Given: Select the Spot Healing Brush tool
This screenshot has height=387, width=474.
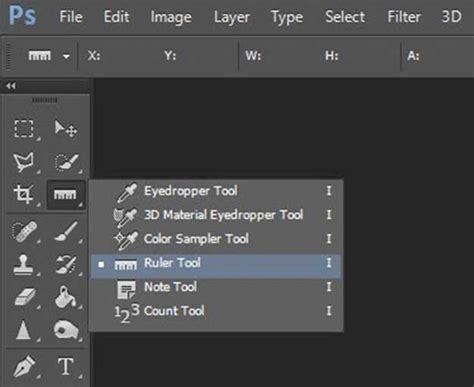Looking at the screenshot, I should (x=24, y=231).
